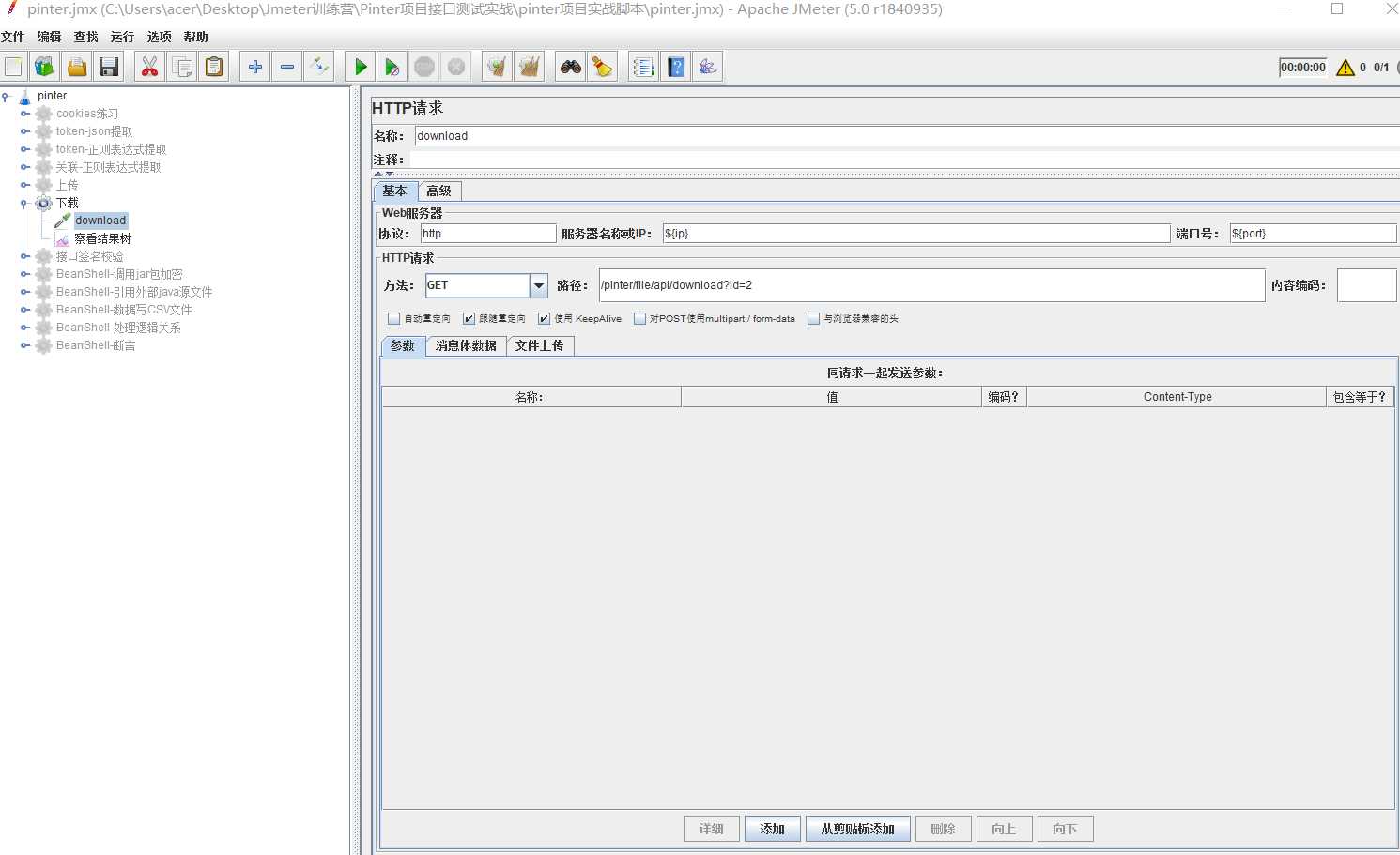Click the Plugins Manager feather icon
This screenshot has width=1400, height=855.
(708, 67)
